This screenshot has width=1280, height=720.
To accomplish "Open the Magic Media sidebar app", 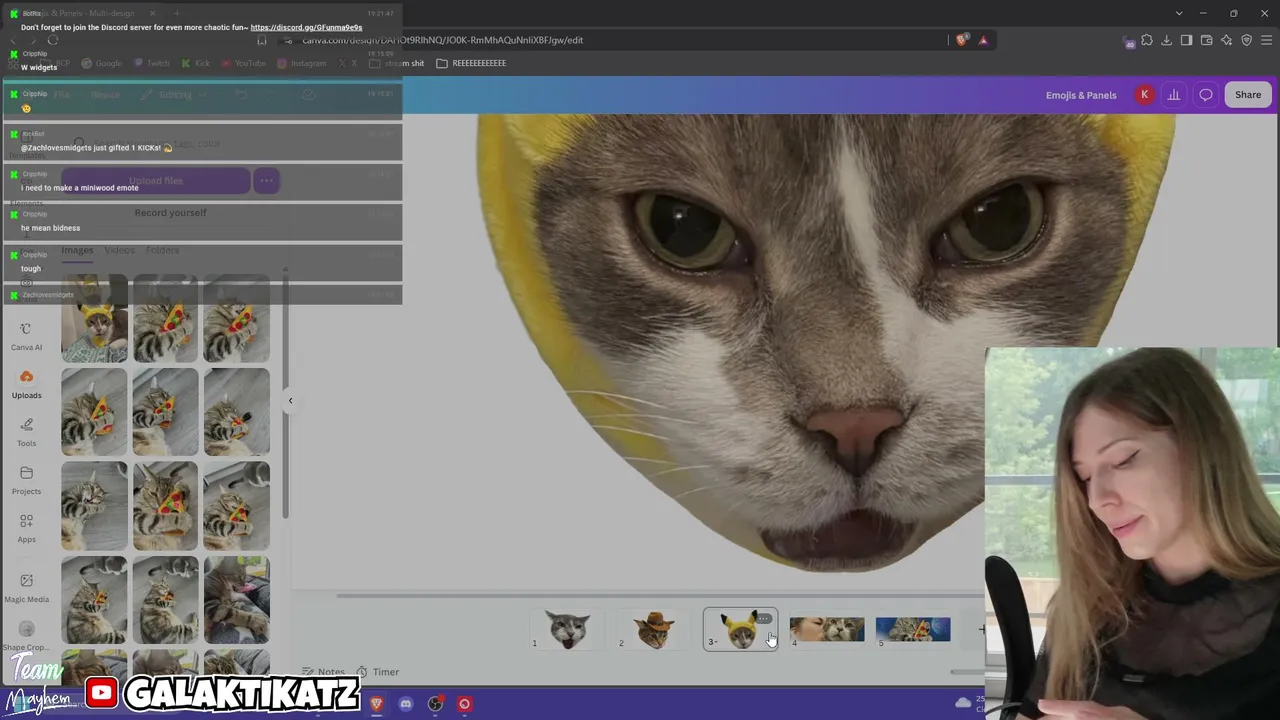I will [26, 587].
